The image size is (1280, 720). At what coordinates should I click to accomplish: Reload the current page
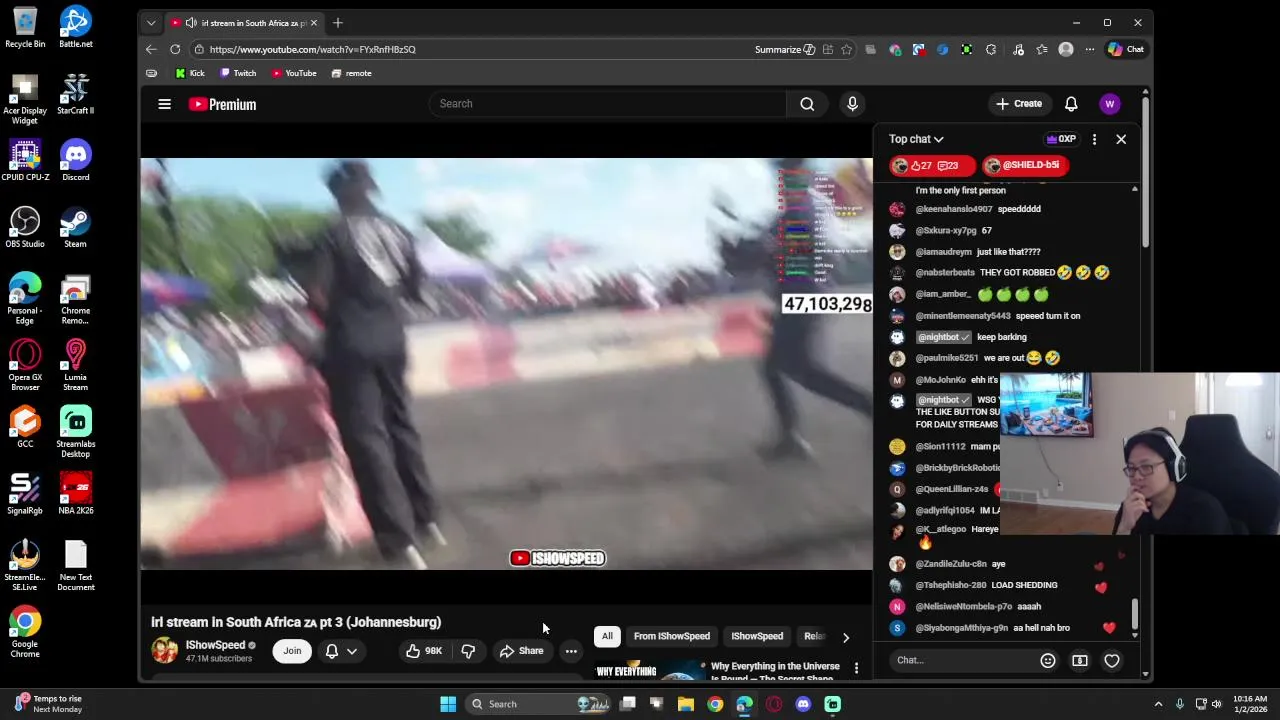coord(175,49)
